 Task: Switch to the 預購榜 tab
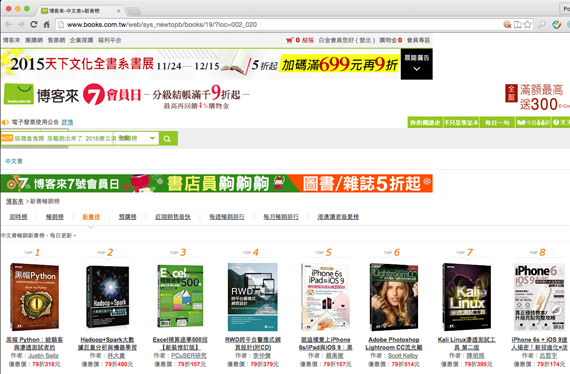[128, 217]
